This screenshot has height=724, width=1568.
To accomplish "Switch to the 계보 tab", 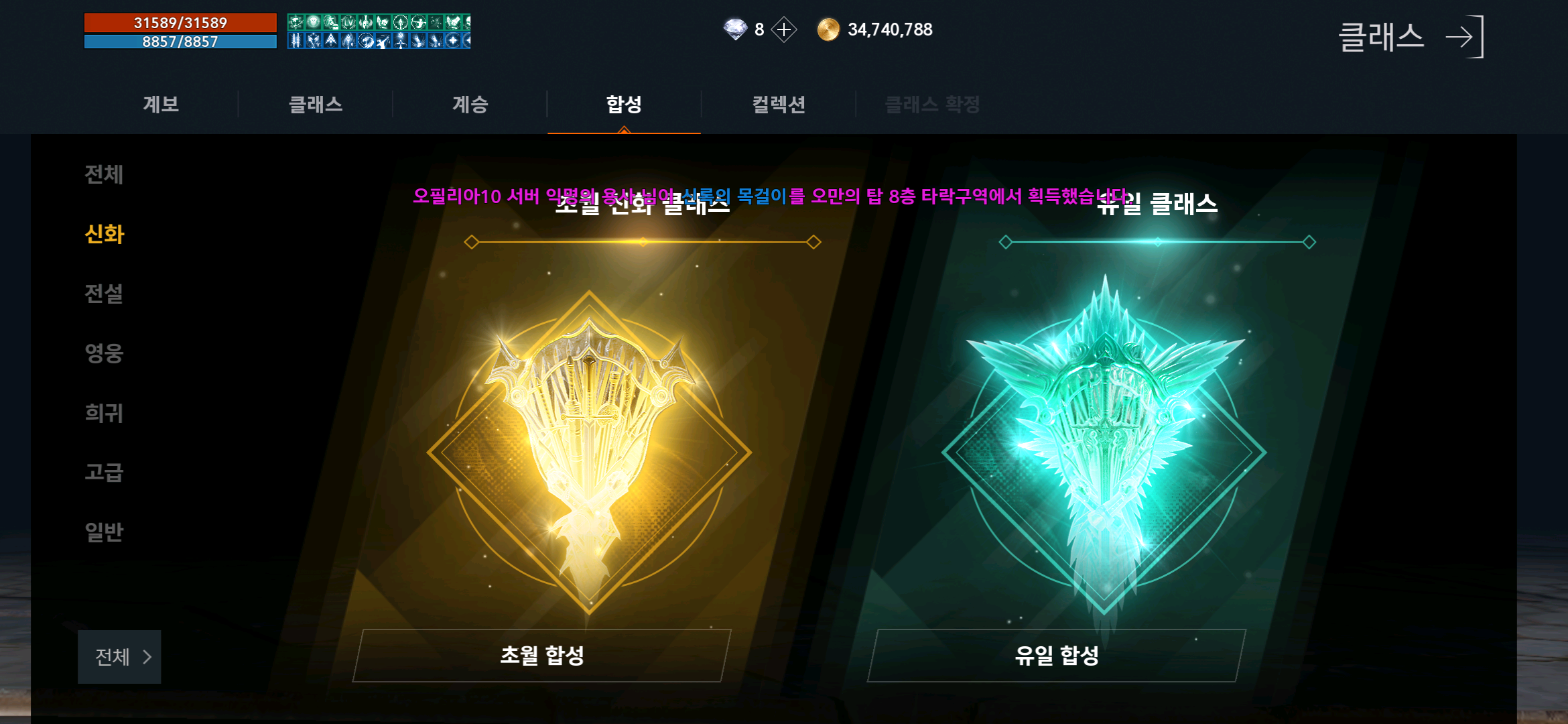I will pos(161,105).
